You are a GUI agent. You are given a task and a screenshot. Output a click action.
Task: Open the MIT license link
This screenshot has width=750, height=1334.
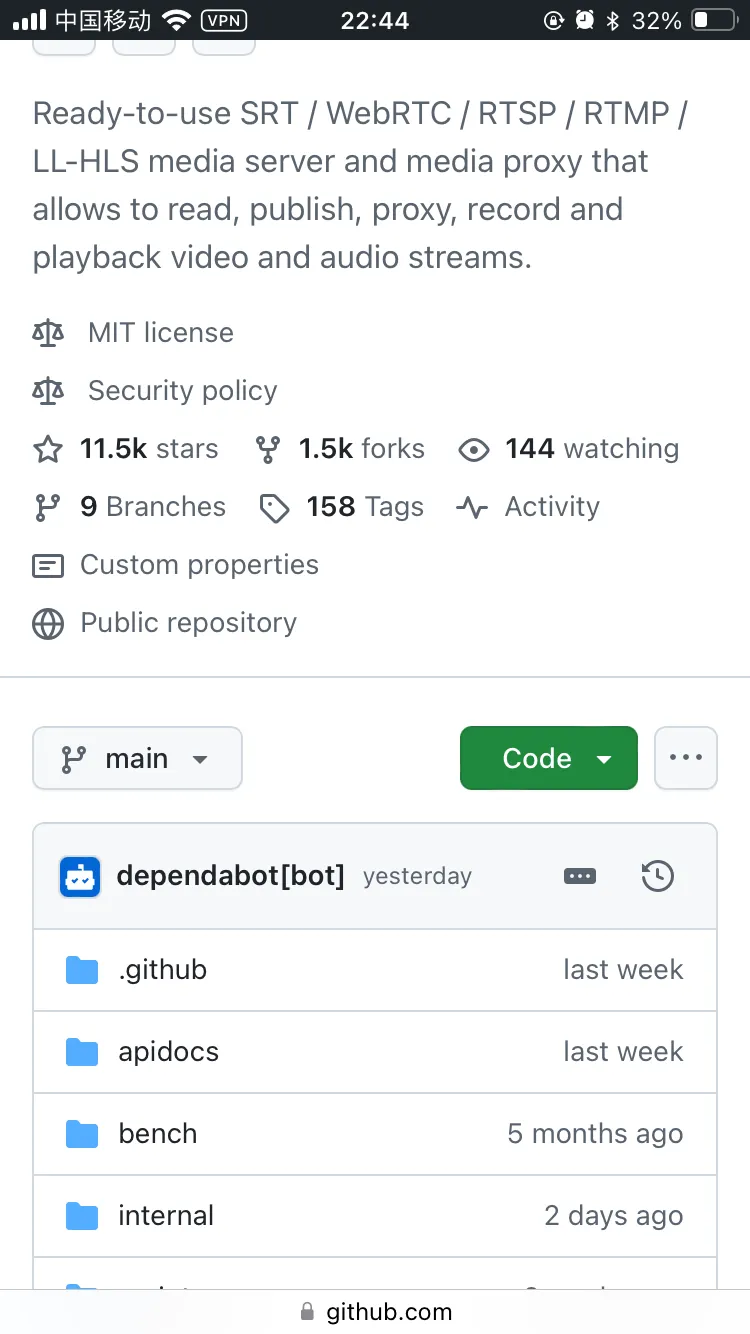tap(160, 333)
